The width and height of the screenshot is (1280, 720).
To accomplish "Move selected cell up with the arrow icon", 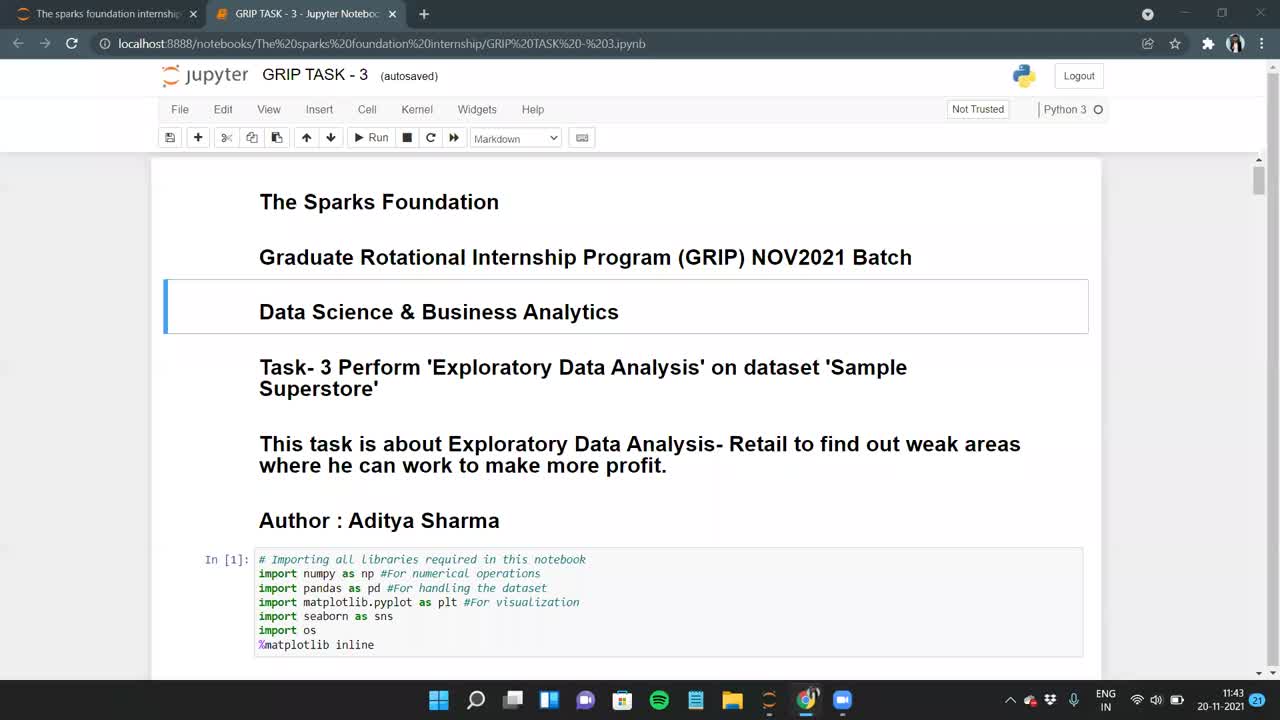I will click(306, 138).
